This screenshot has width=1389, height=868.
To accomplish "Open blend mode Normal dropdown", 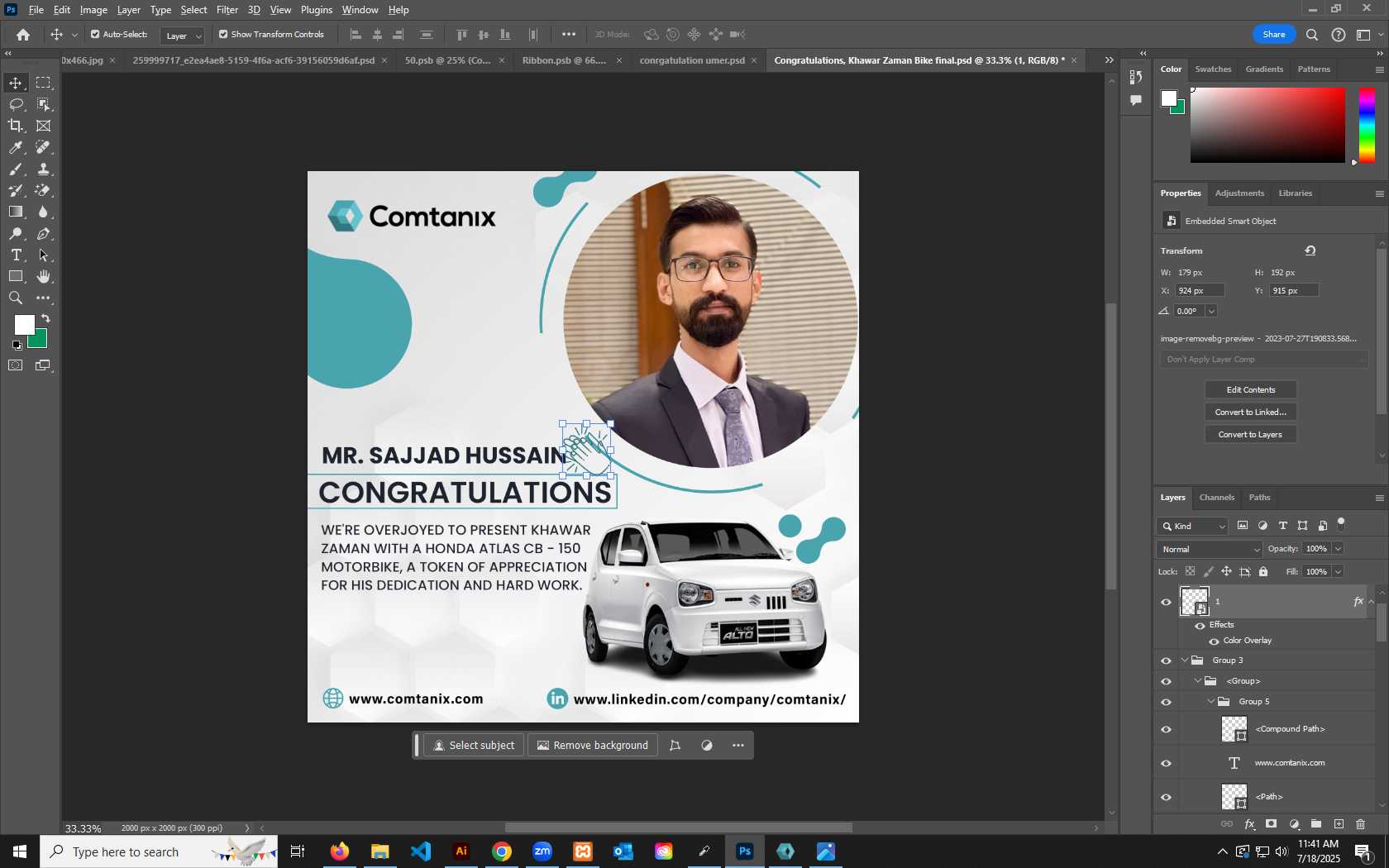I will coord(1210,549).
